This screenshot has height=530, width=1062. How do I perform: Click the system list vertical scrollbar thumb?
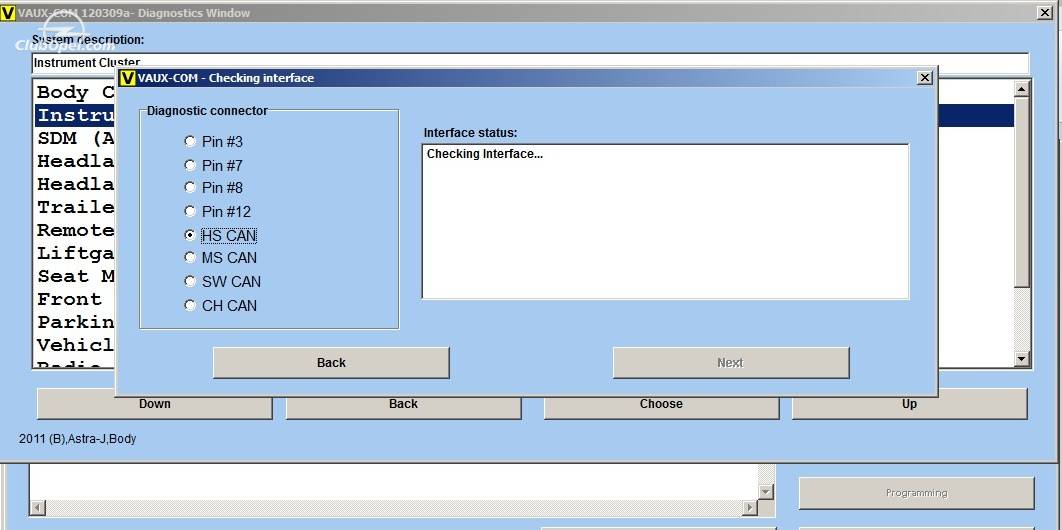point(1022,191)
